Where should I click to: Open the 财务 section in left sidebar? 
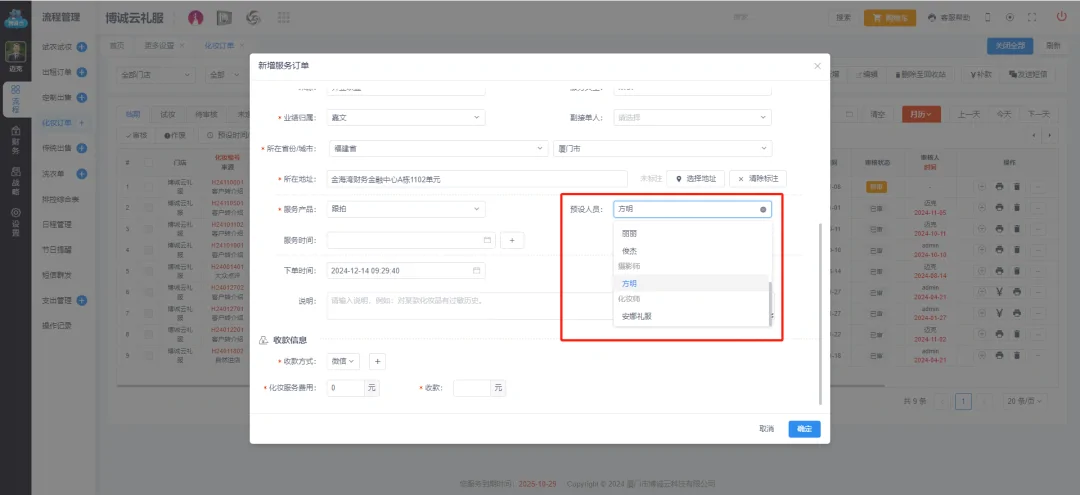point(15,140)
